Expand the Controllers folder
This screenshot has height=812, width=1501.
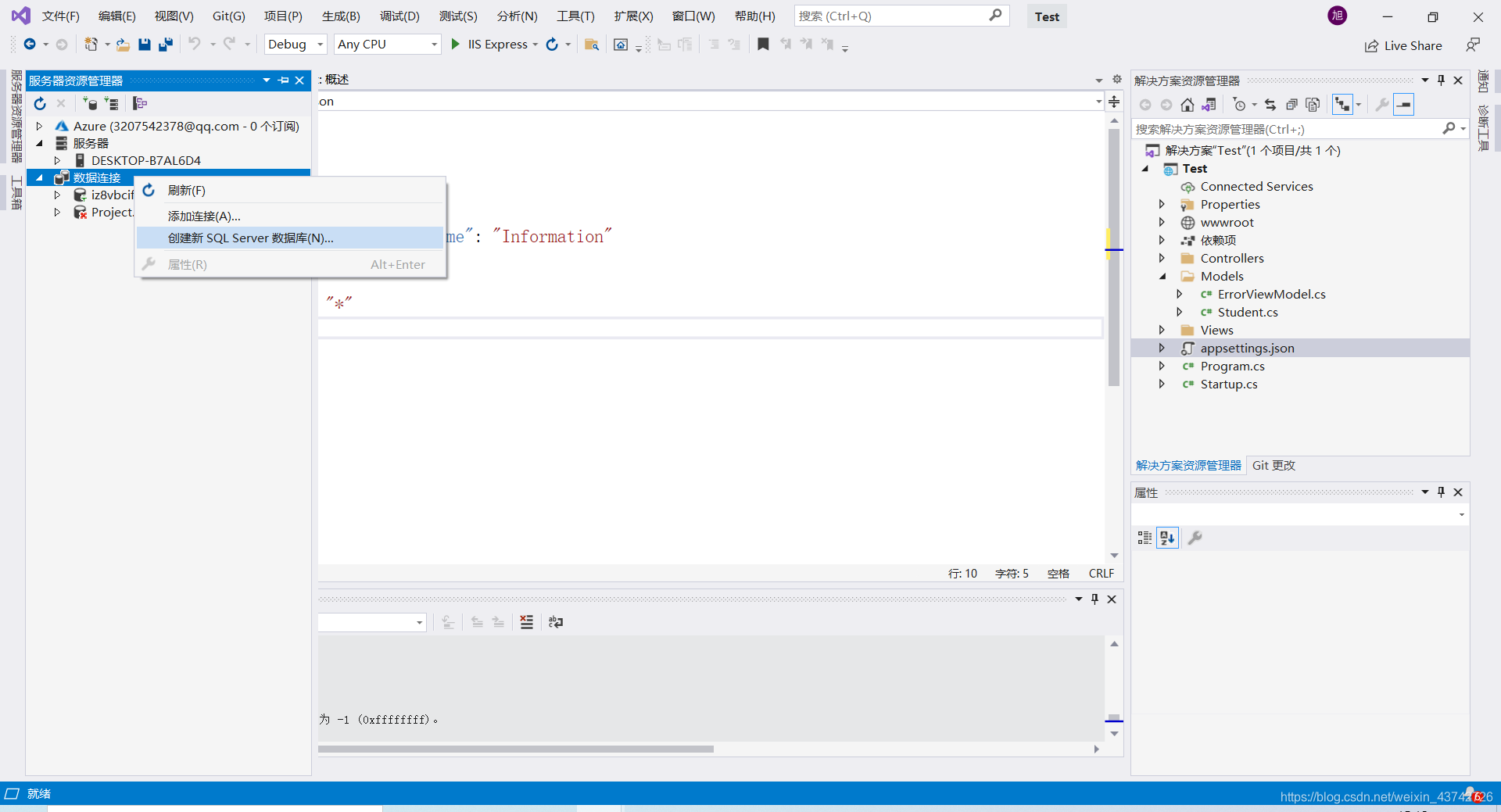coord(1162,258)
